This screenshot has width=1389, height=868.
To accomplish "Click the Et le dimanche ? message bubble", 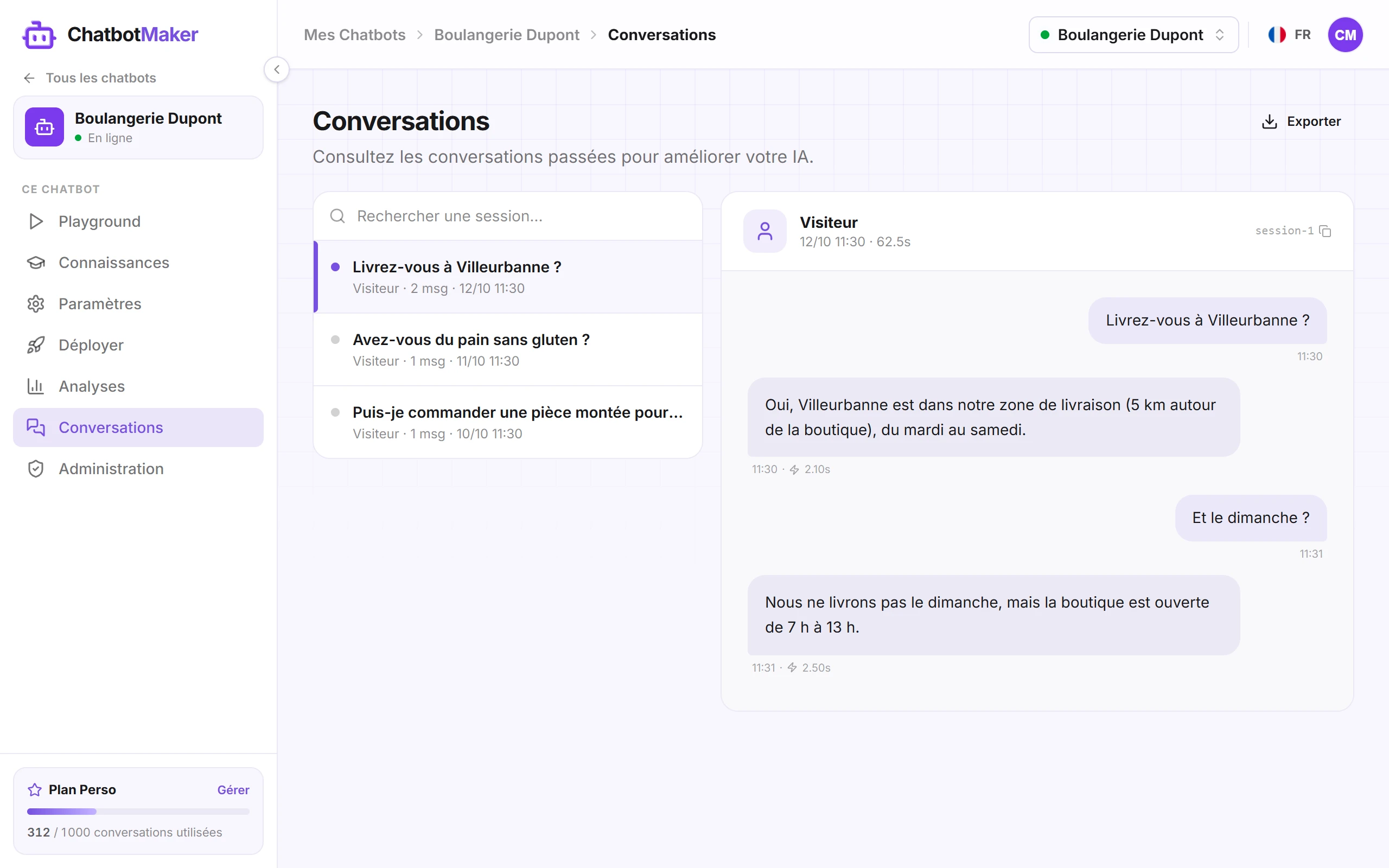I will coord(1251,518).
